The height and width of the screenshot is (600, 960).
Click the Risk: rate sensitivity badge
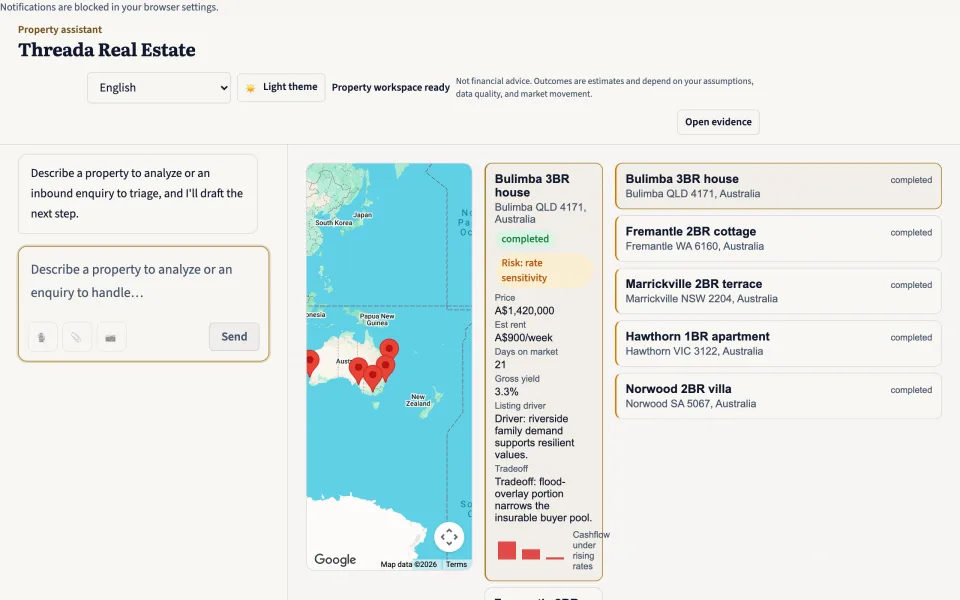(x=544, y=270)
